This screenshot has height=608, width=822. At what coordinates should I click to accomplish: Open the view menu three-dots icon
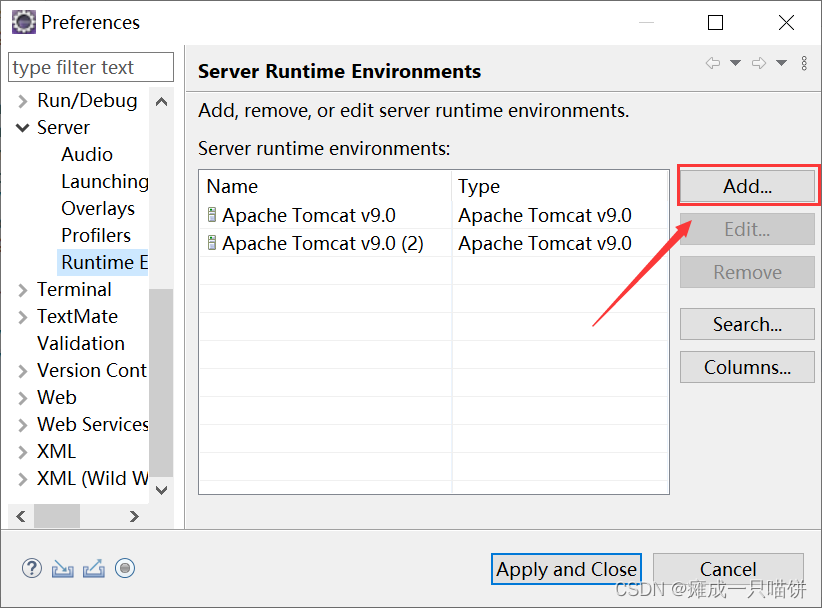pos(804,63)
